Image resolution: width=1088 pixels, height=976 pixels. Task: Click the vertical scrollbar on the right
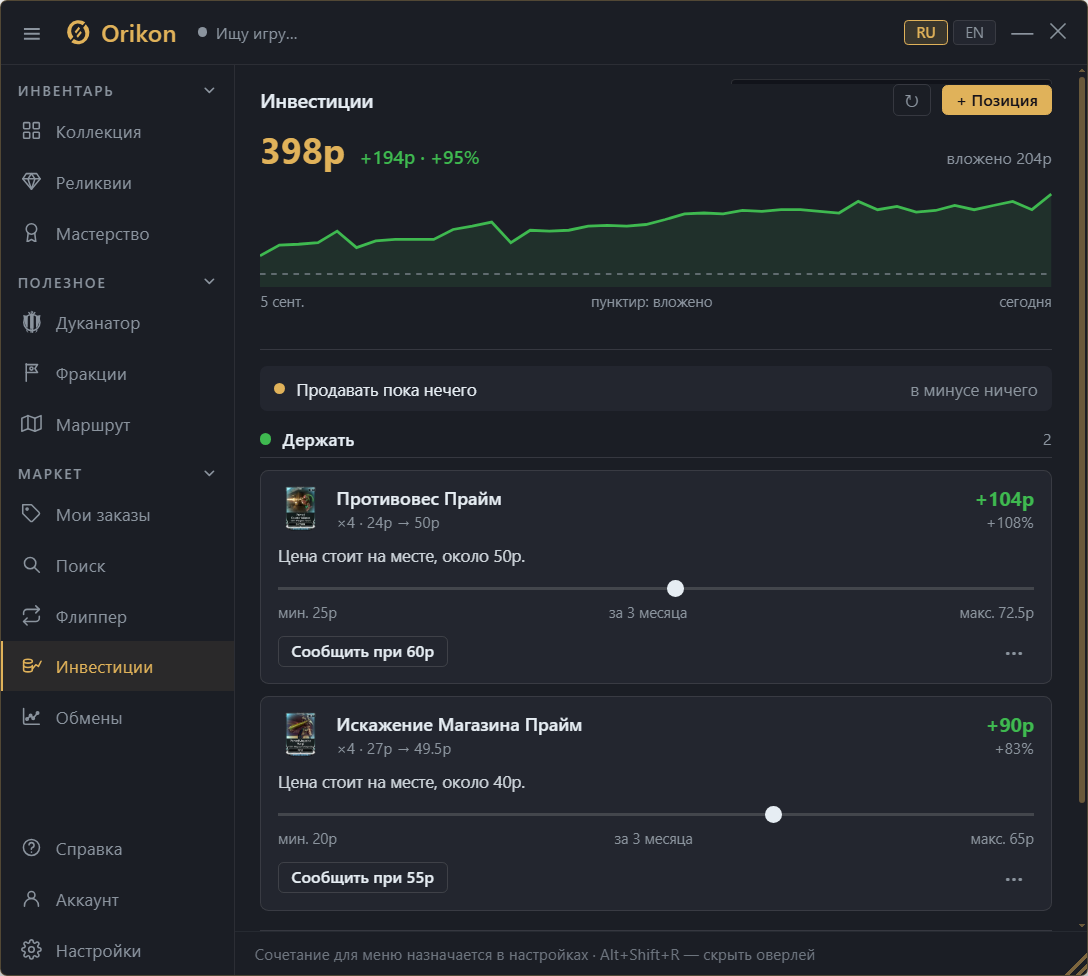(x=1082, y=438)
